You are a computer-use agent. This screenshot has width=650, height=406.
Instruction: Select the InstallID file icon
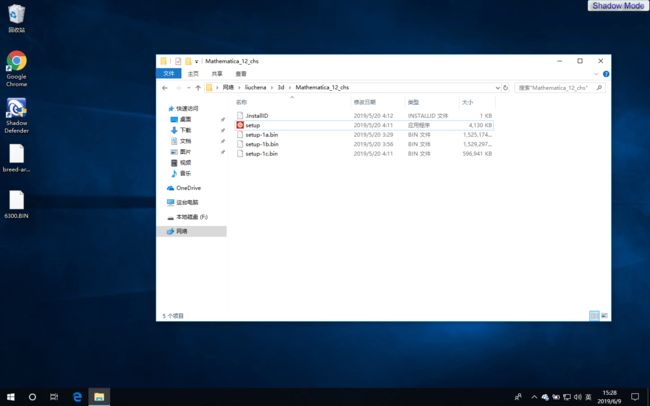tap(240, 115)
